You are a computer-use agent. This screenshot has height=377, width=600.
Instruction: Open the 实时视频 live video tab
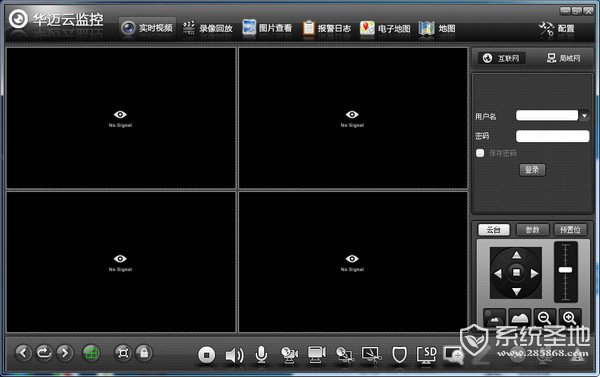coord(147,28)
